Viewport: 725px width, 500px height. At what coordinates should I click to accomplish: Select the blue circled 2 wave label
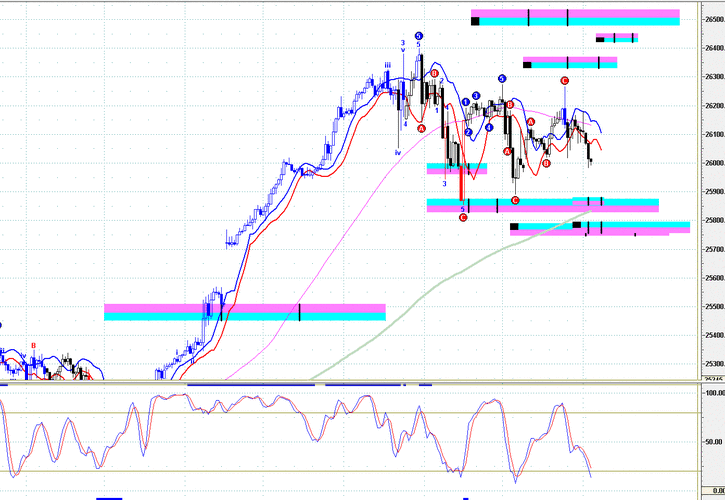tap(467, 132)
